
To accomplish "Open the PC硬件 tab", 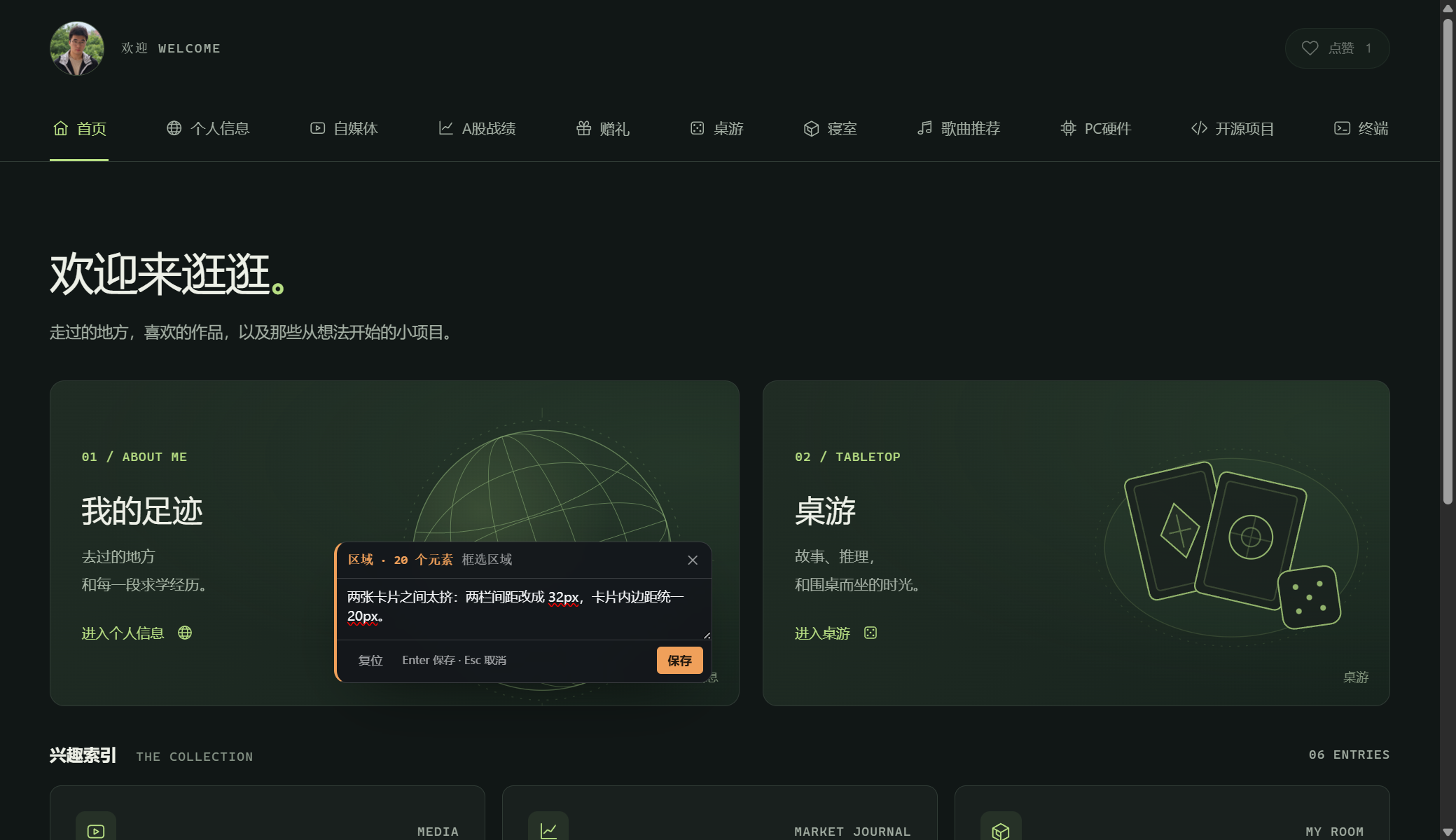I will click(1096, 129).
